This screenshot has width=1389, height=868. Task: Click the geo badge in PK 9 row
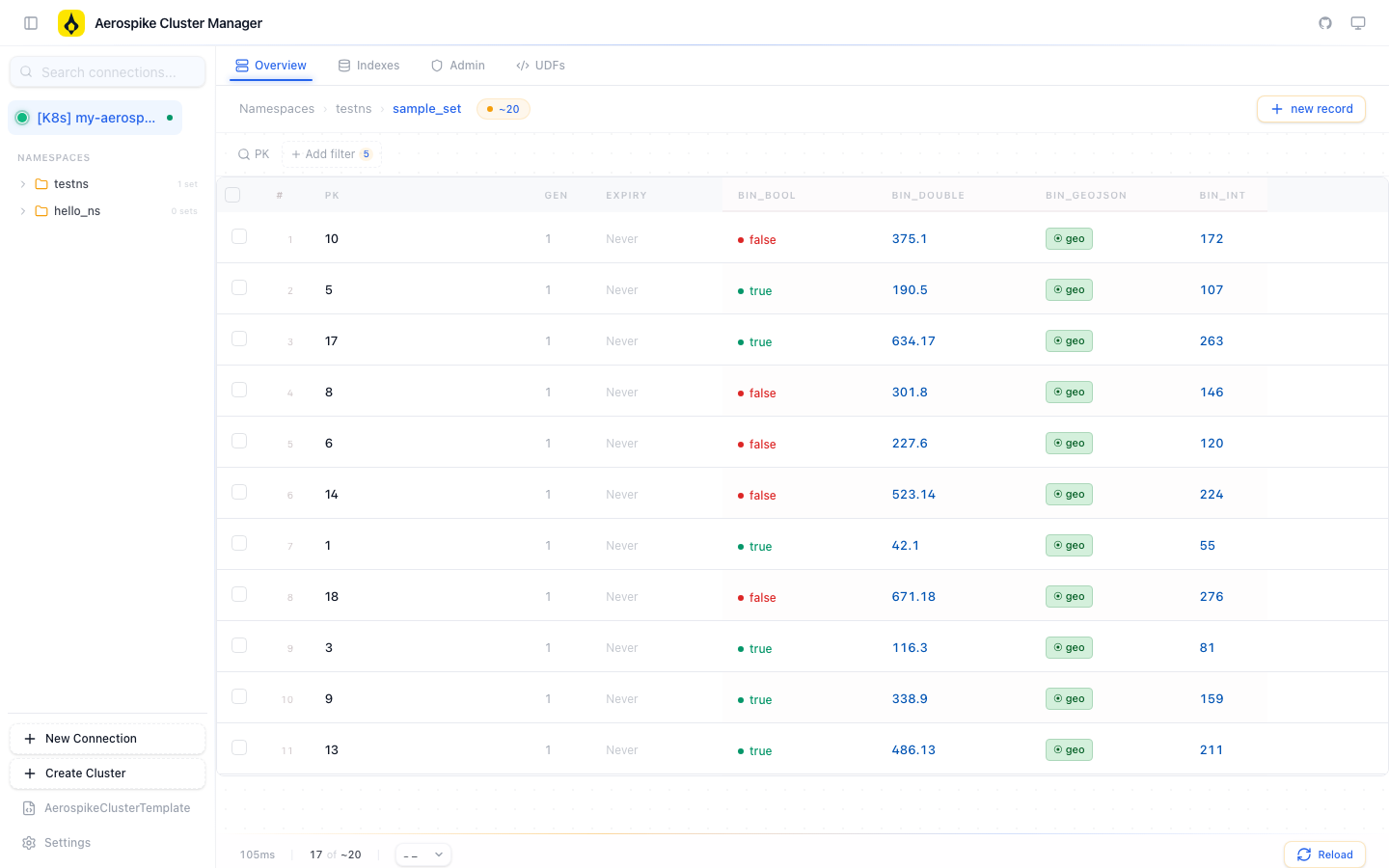1069,698
